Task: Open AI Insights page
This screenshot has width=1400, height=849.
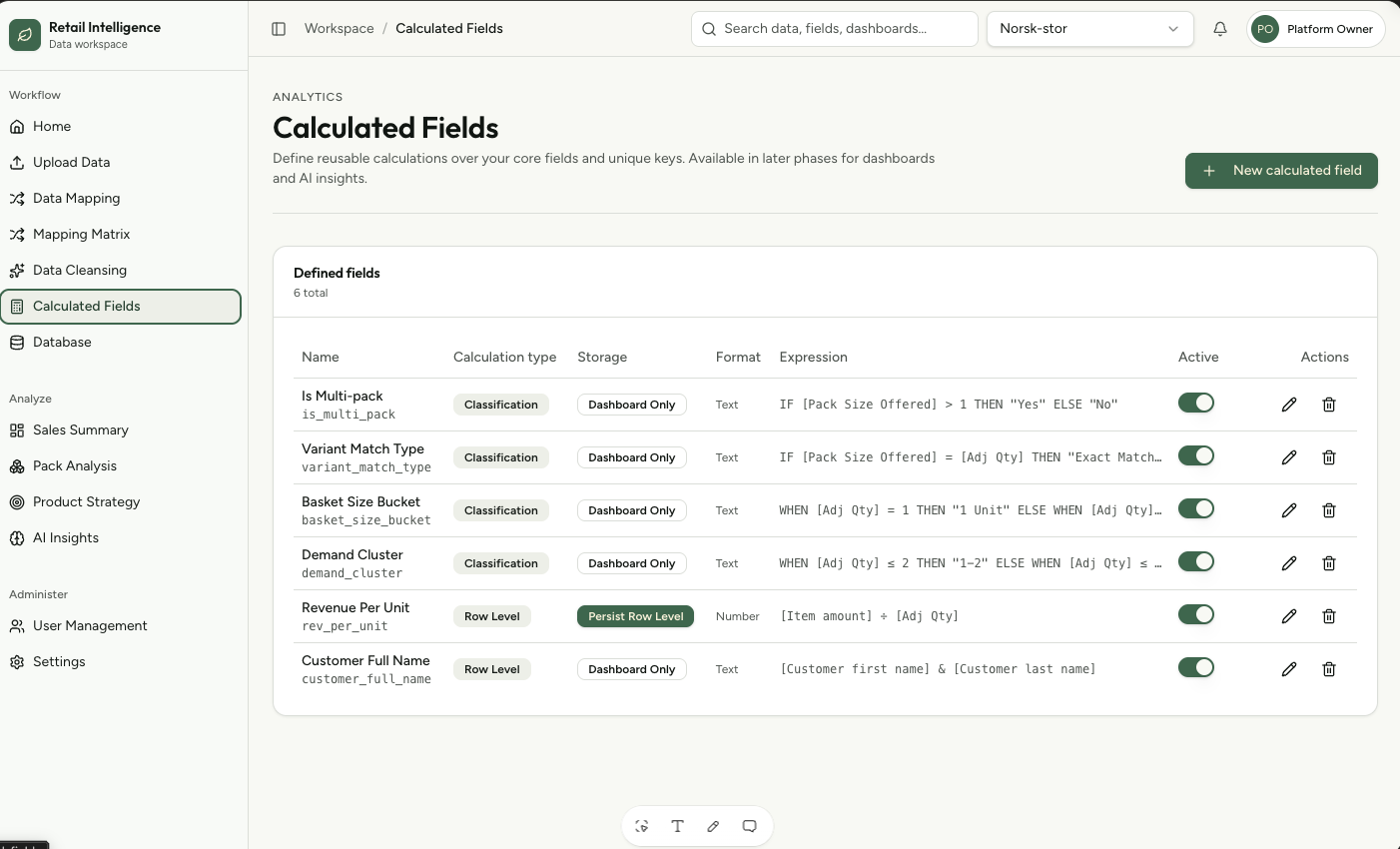Action: tap(122, 538)
